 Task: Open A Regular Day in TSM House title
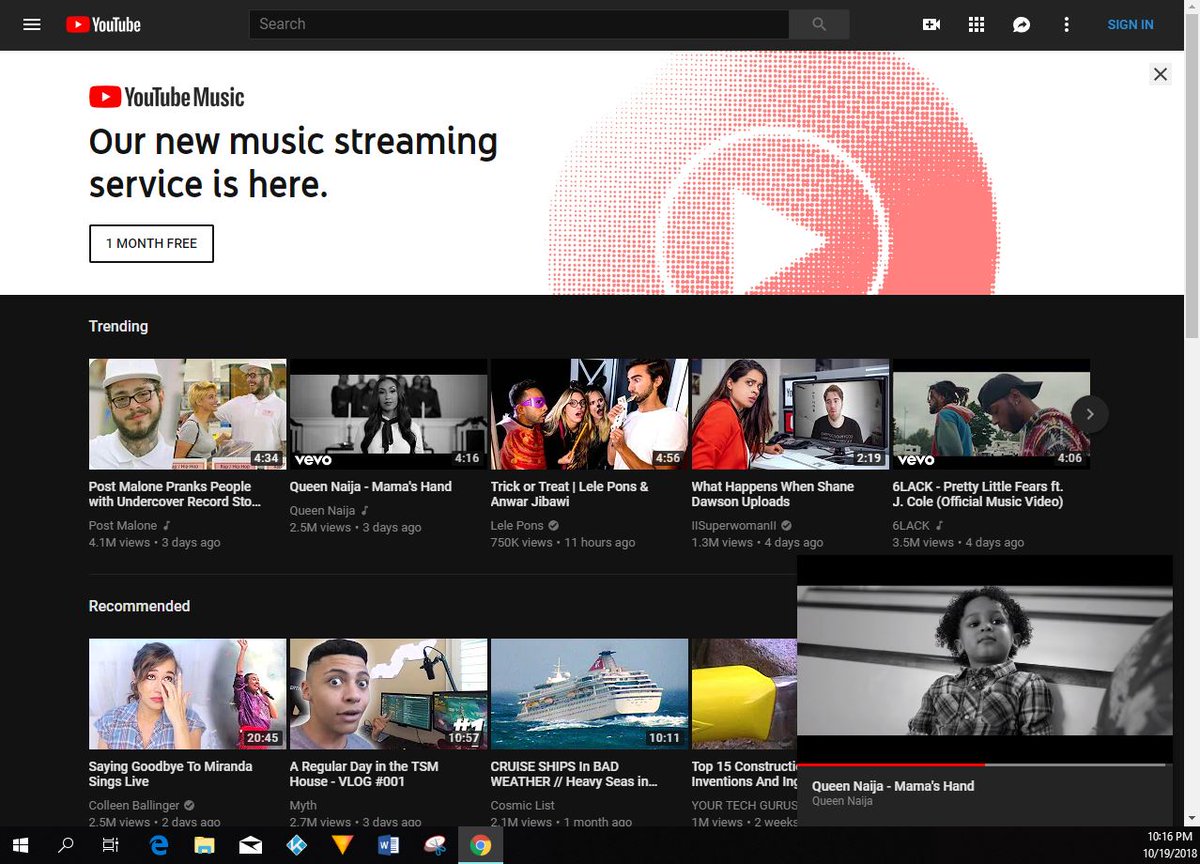tap(364, 774)
